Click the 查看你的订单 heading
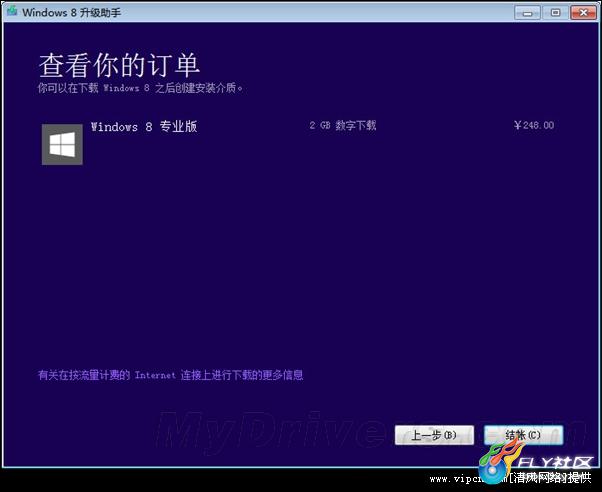 click(x=119, y=65)
